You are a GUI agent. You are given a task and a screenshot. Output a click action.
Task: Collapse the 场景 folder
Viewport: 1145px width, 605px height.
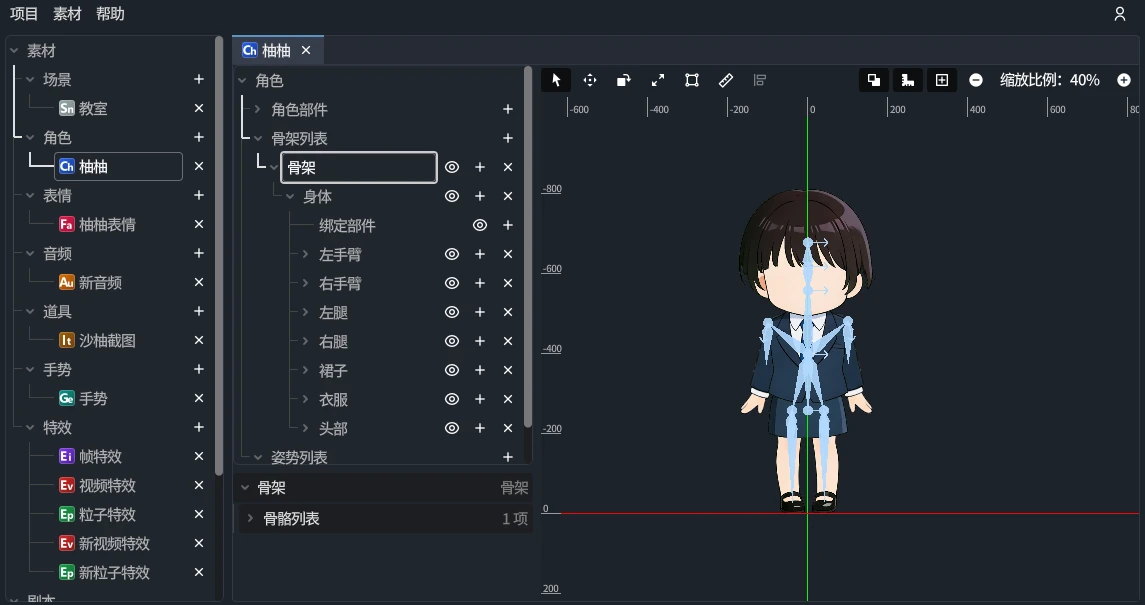pyautogui.click(x=30, y=80)
